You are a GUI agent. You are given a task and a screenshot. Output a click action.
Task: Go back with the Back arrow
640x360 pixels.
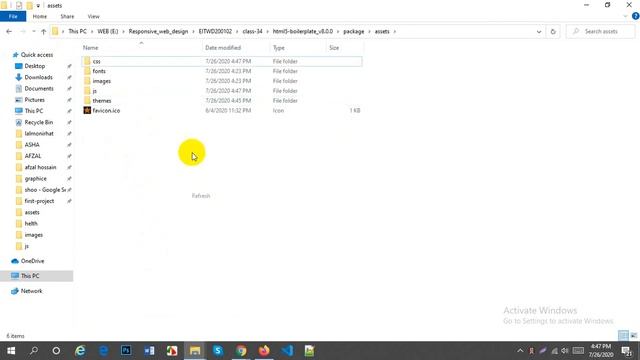tap(9, 31)
